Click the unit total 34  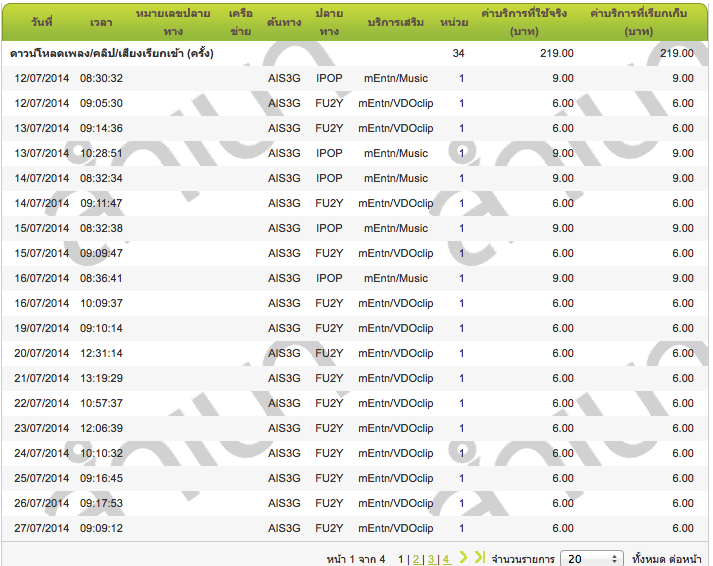coord(458,53)
